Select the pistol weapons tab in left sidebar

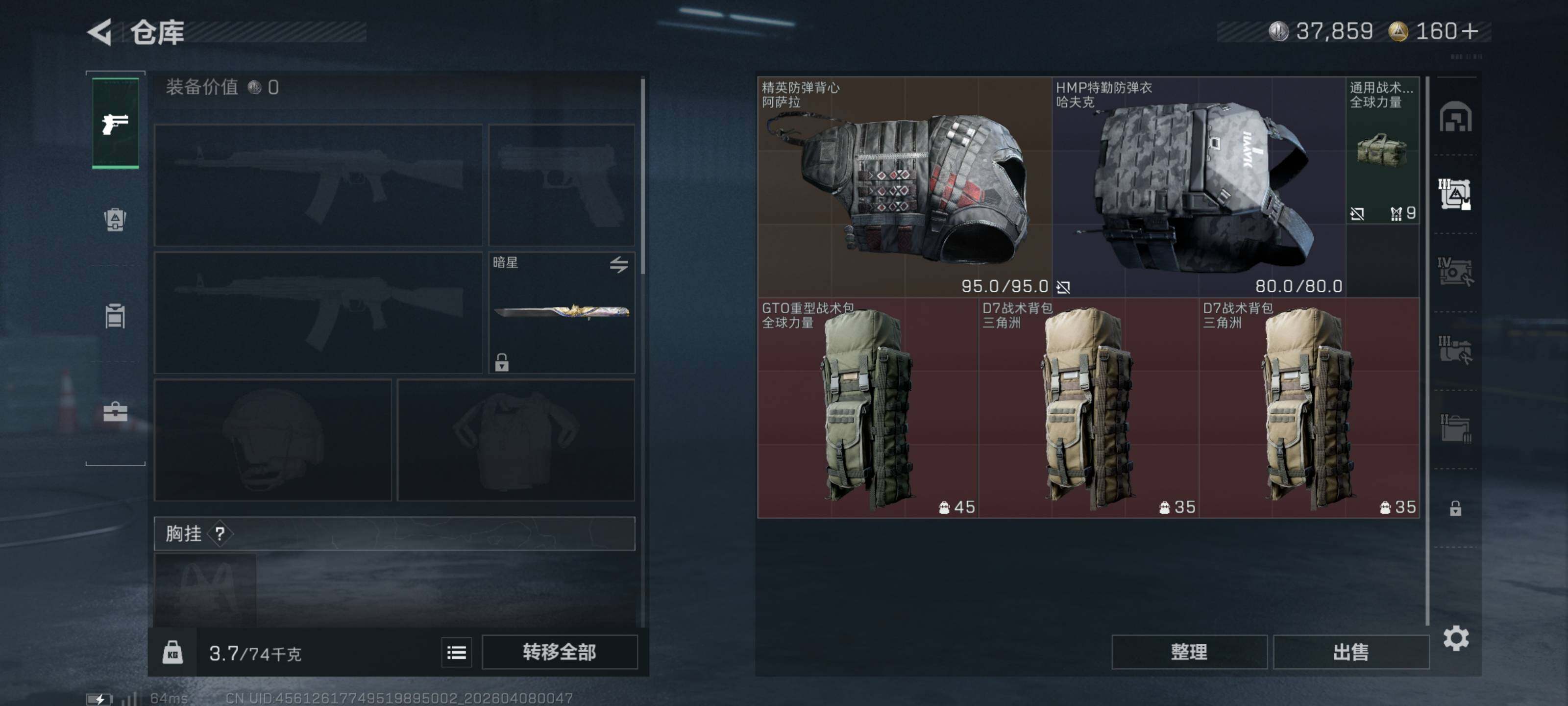click(115, 123)
